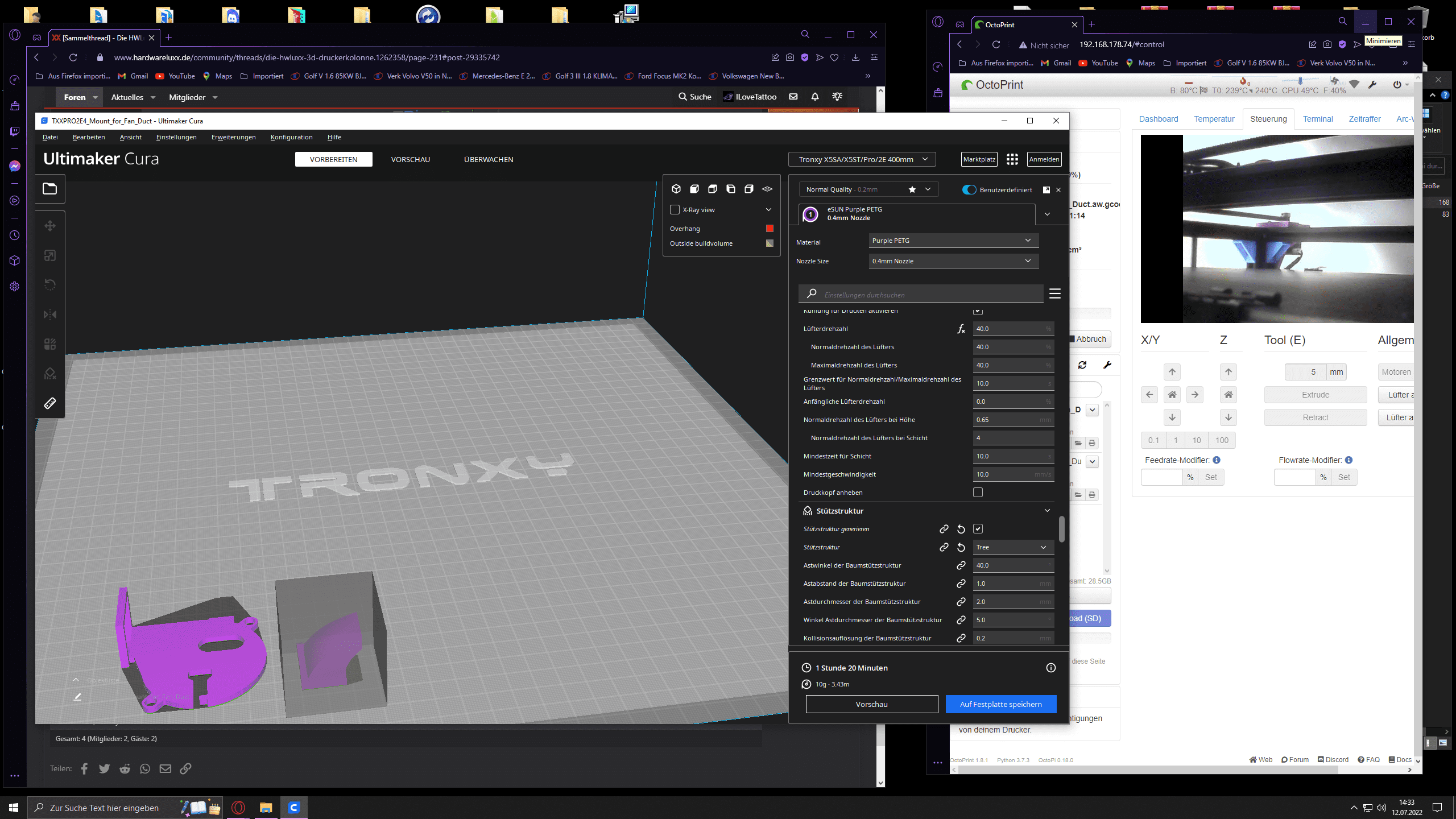Screen dimensions: 1456x819
Task: Switch to VORSCHAU stage
Action: [411, 159]
